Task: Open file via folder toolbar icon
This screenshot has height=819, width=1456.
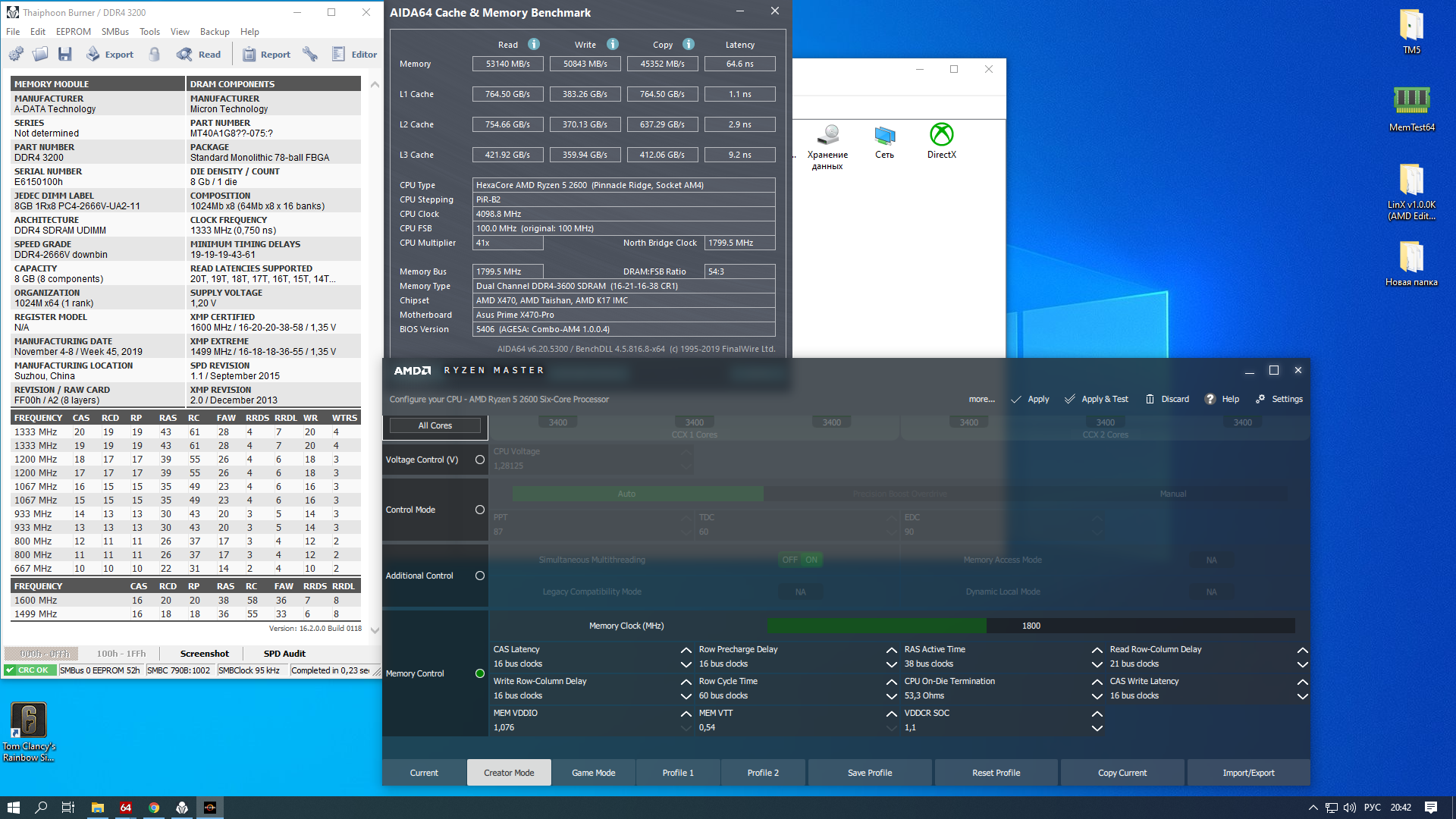Action: point(40,54)
